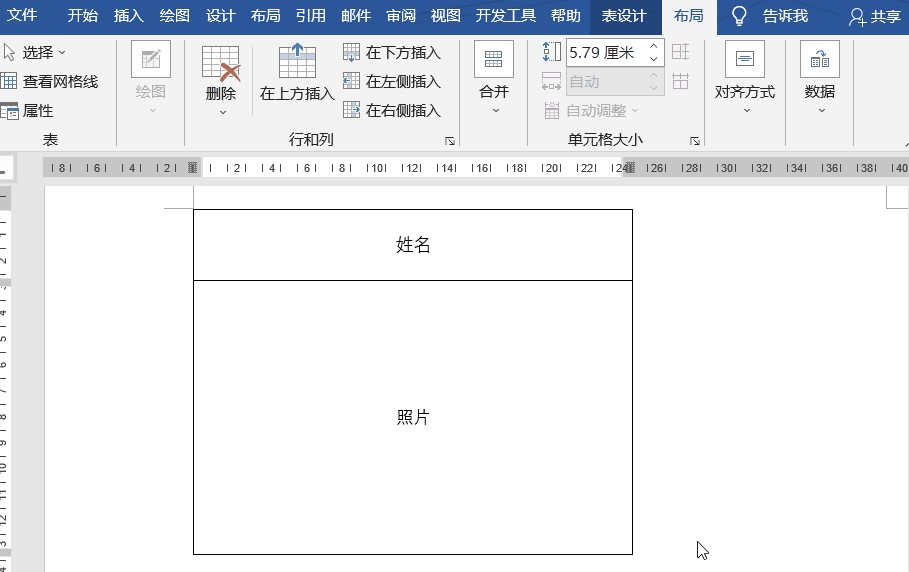Screen dimensions: 909x572
Task: Click the 共享 share button
Action: (875, 17)
